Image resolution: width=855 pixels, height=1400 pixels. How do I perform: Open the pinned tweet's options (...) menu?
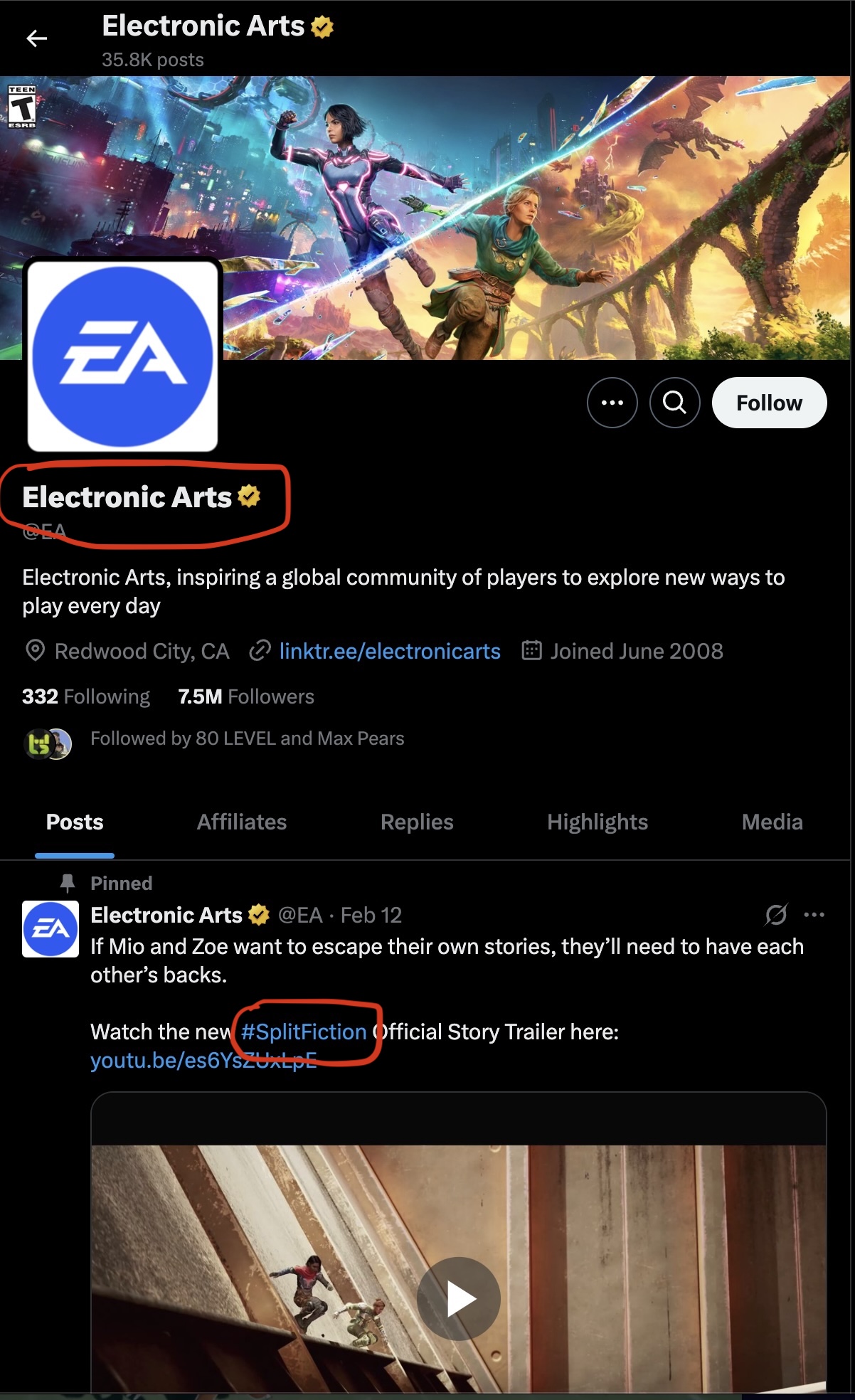[815, 916]
